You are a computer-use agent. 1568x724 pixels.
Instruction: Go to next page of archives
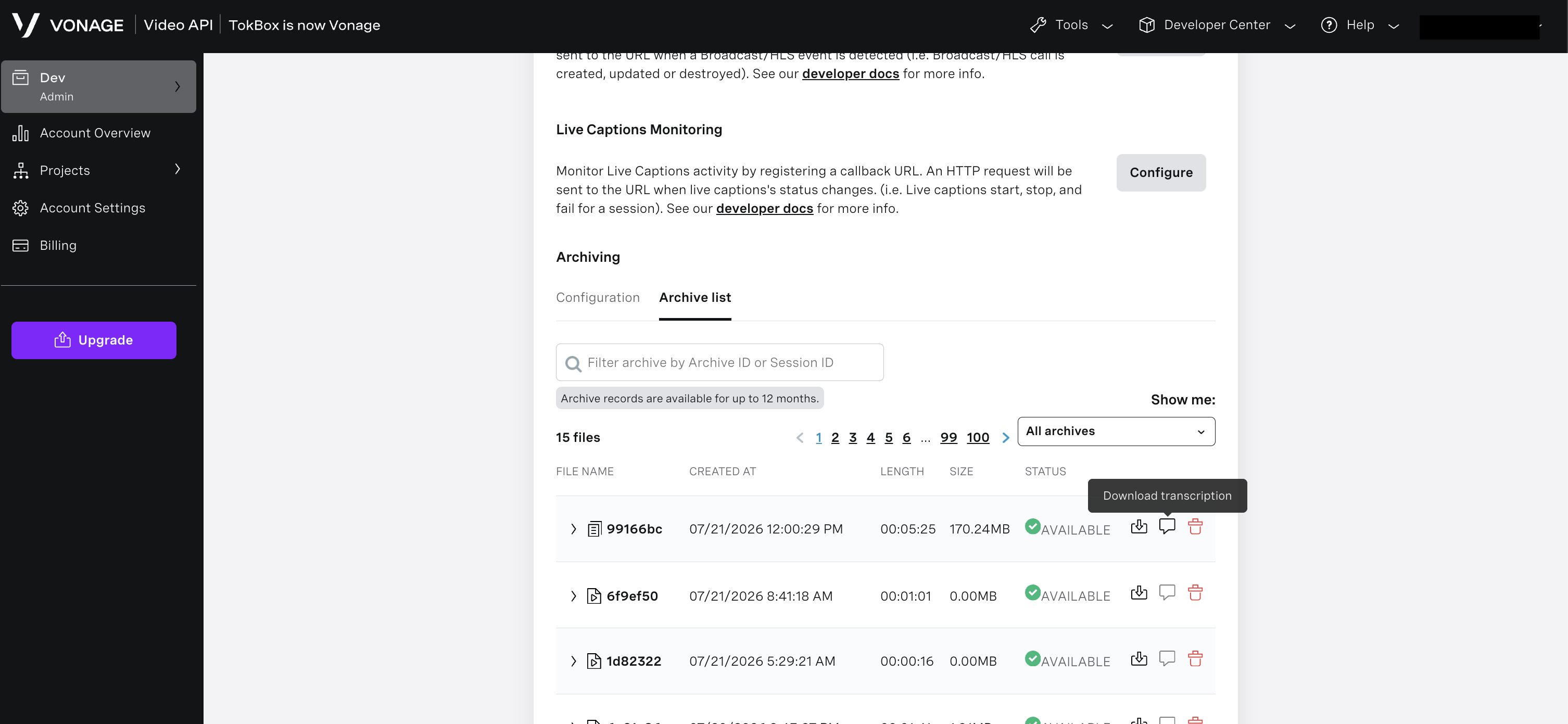click(1006, 437)
